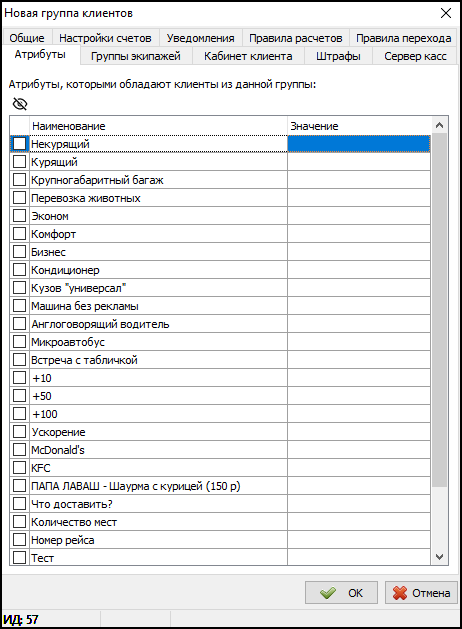The width and height of the screenshot is (462, 629).
Task: Select the Сервер касс tab
Action: coord(415,56)
